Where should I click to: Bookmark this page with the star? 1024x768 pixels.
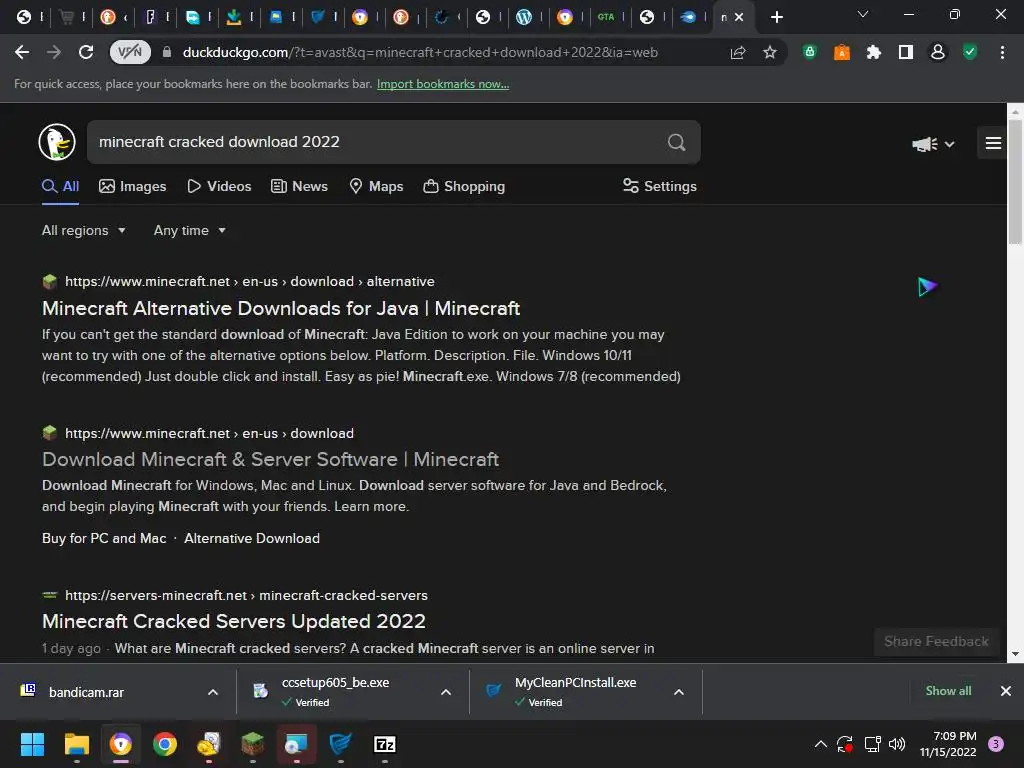[x=770, y=52]
